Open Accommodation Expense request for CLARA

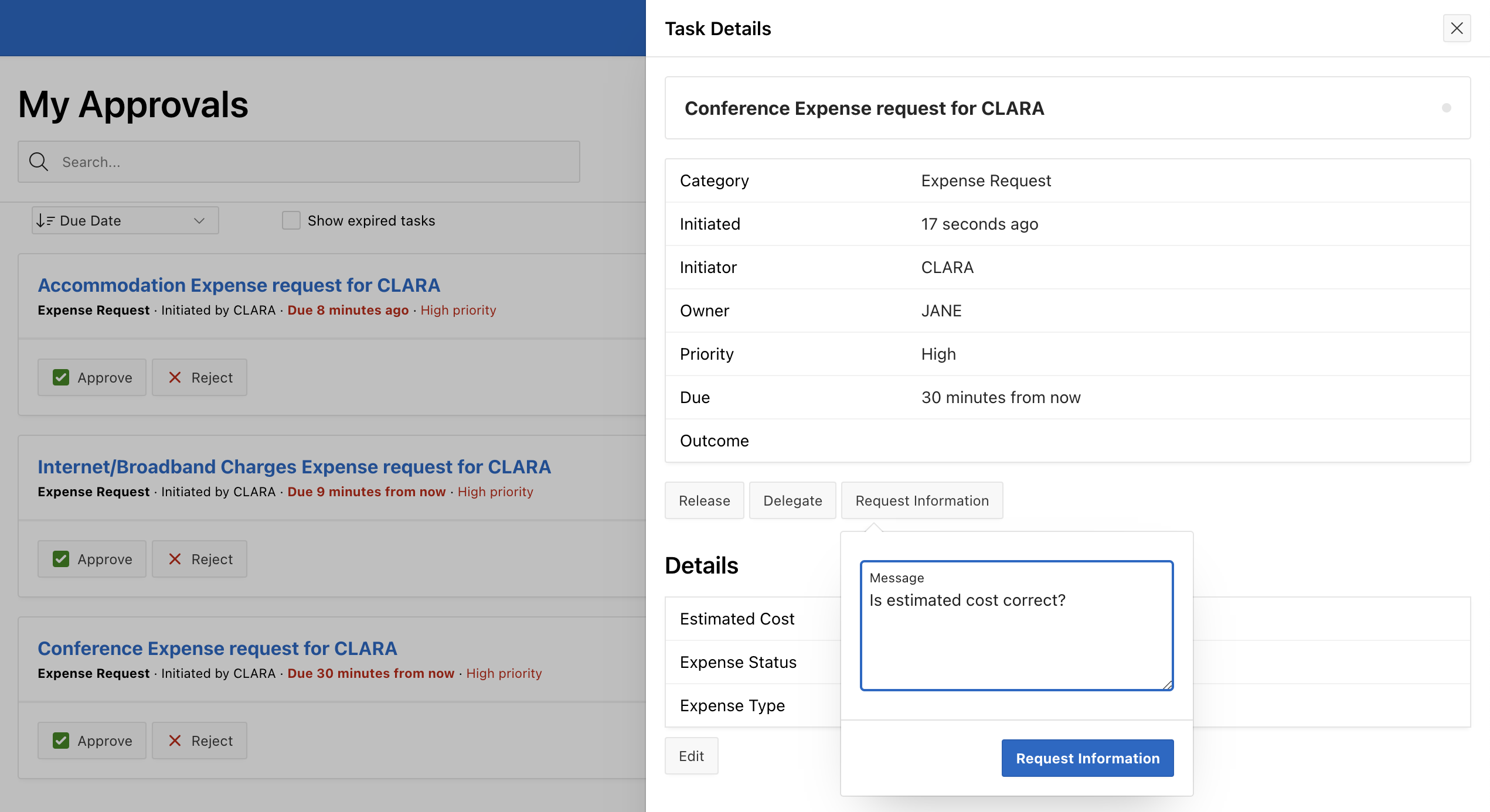coord(239,285)
